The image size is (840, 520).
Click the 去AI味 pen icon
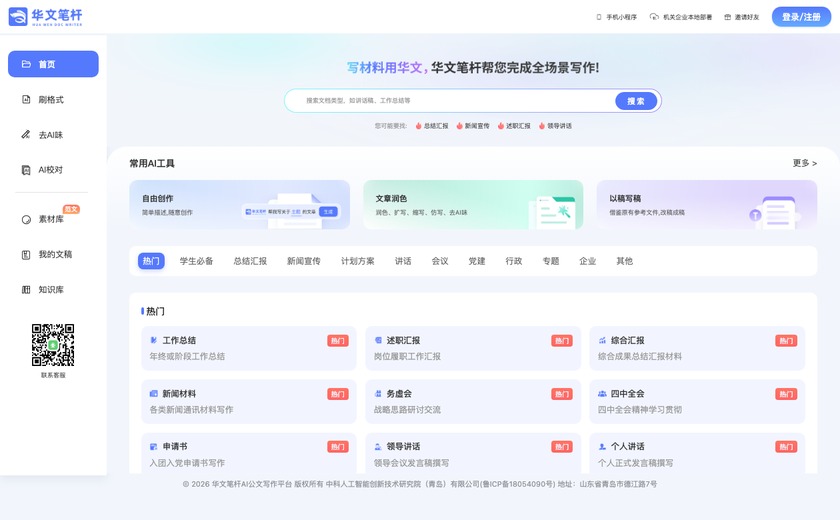click(x=26, y=134)
